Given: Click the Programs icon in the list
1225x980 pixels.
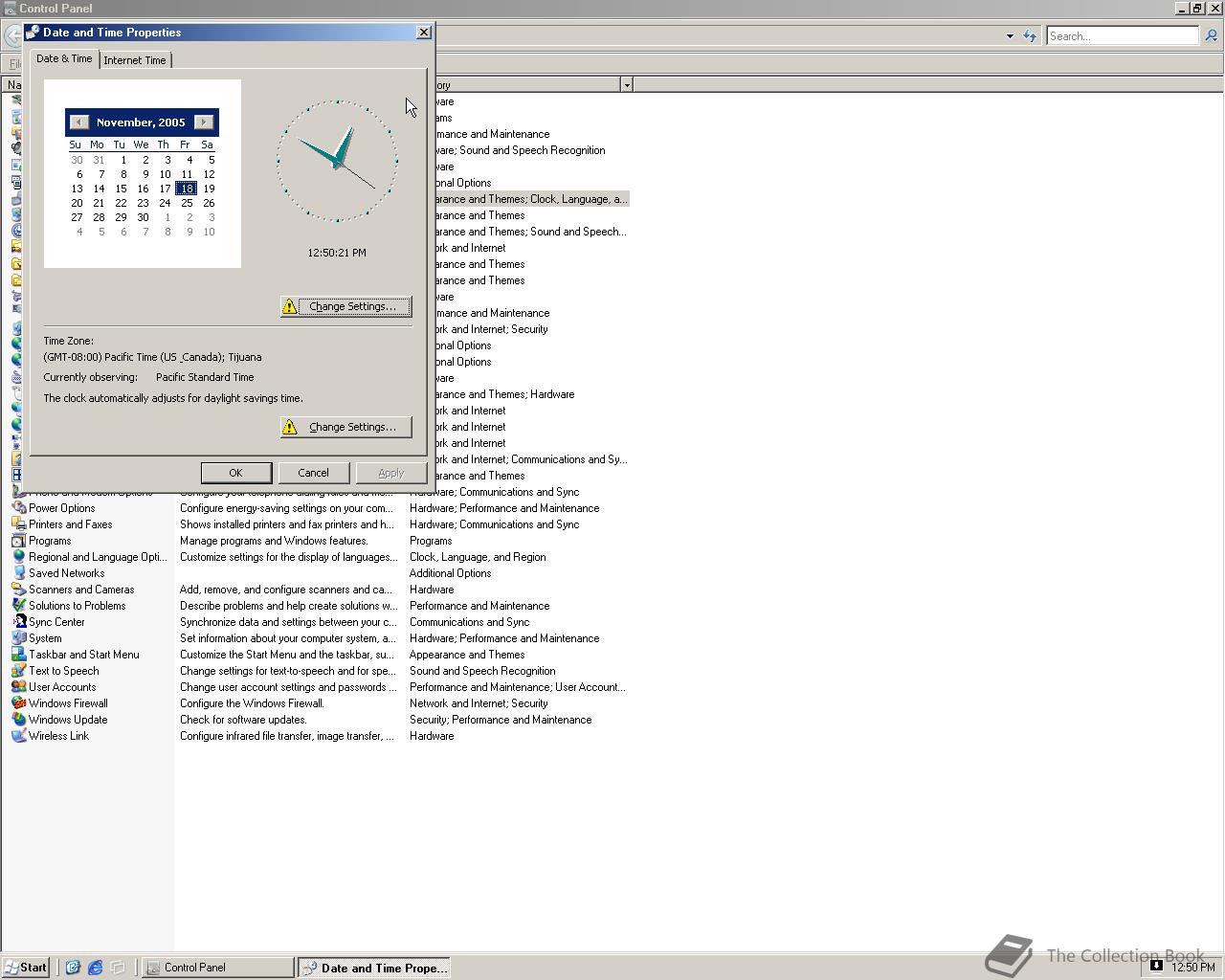Looking at the screenshot, I should point(18,541).
